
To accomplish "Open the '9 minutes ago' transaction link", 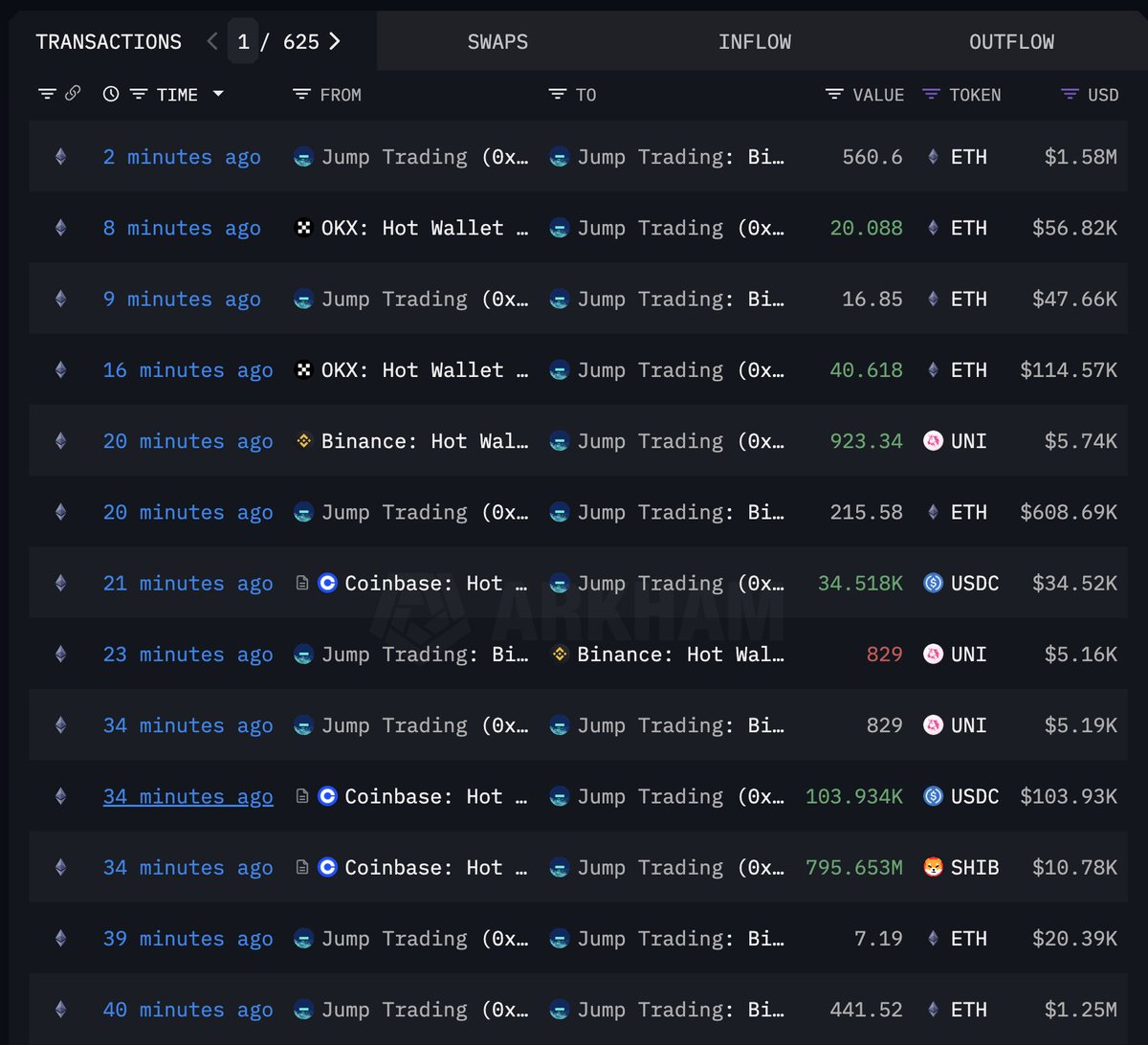I will click(182, 299).
